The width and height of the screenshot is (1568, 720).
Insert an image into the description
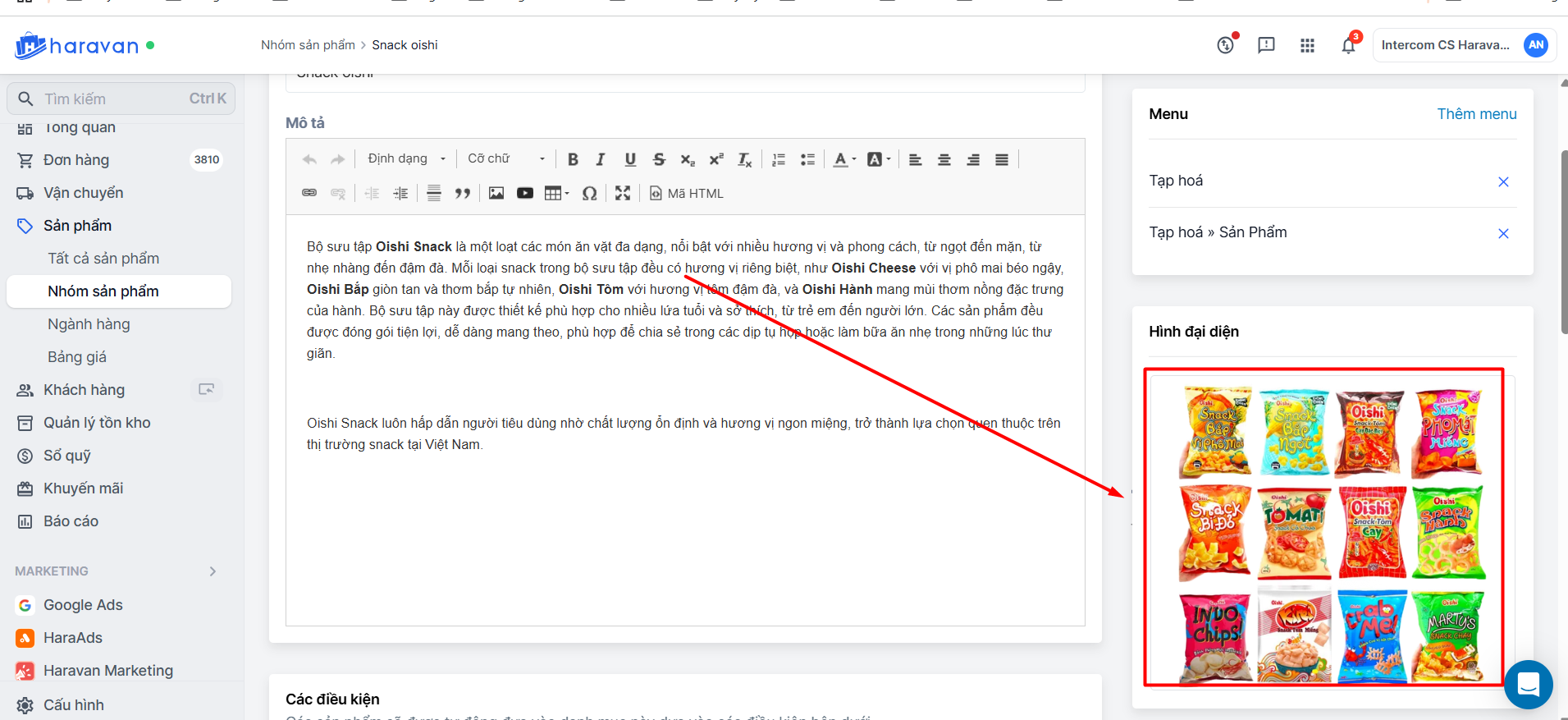click(496, 193)
